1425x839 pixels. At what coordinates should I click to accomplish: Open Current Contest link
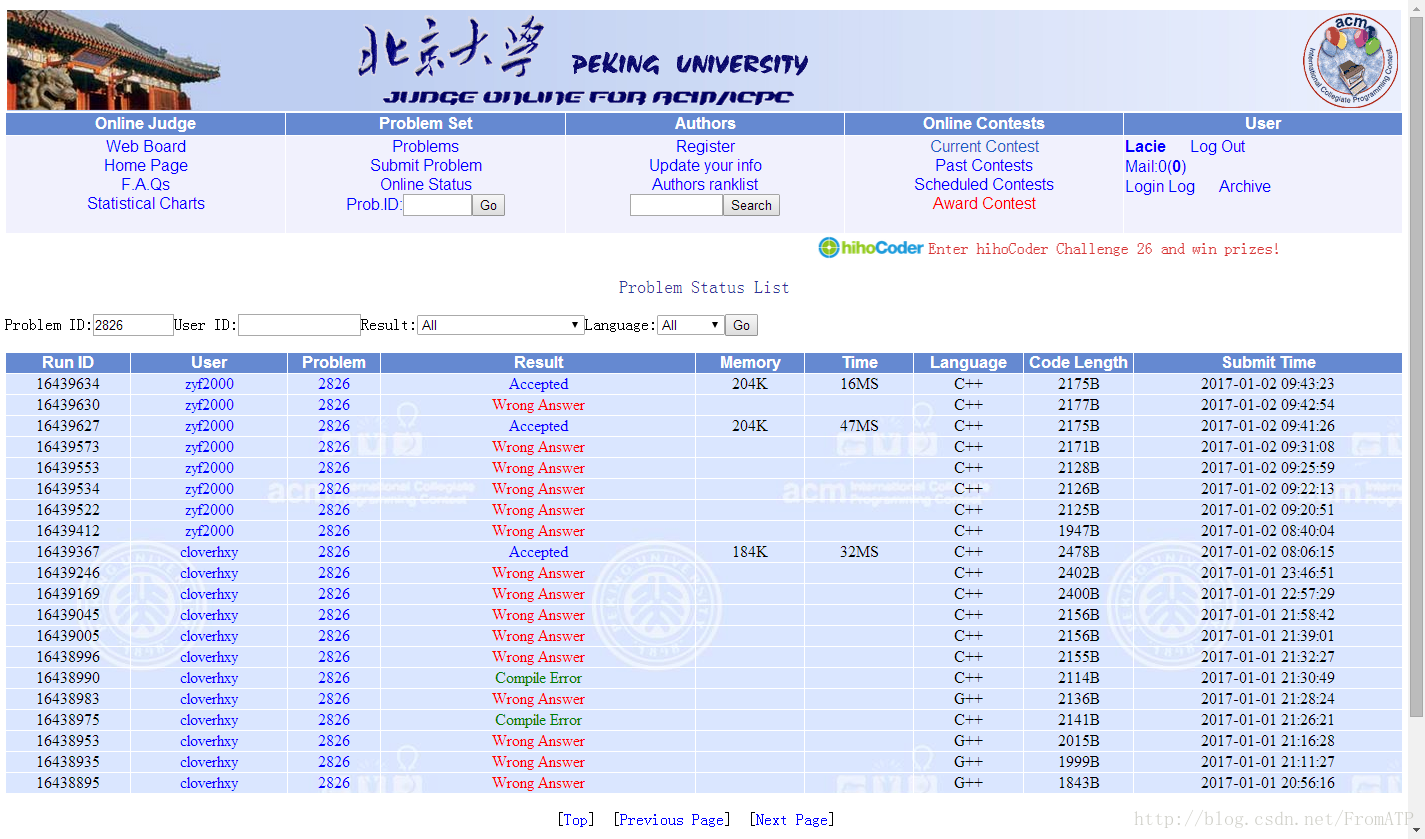(x=985, y=146)
